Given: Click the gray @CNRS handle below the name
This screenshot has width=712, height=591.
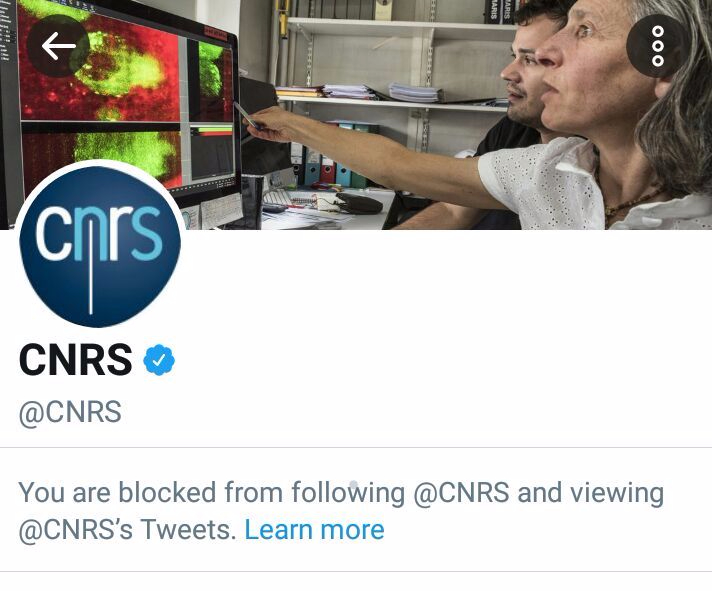Looking at the screenshot, I should tap(70, 412).
